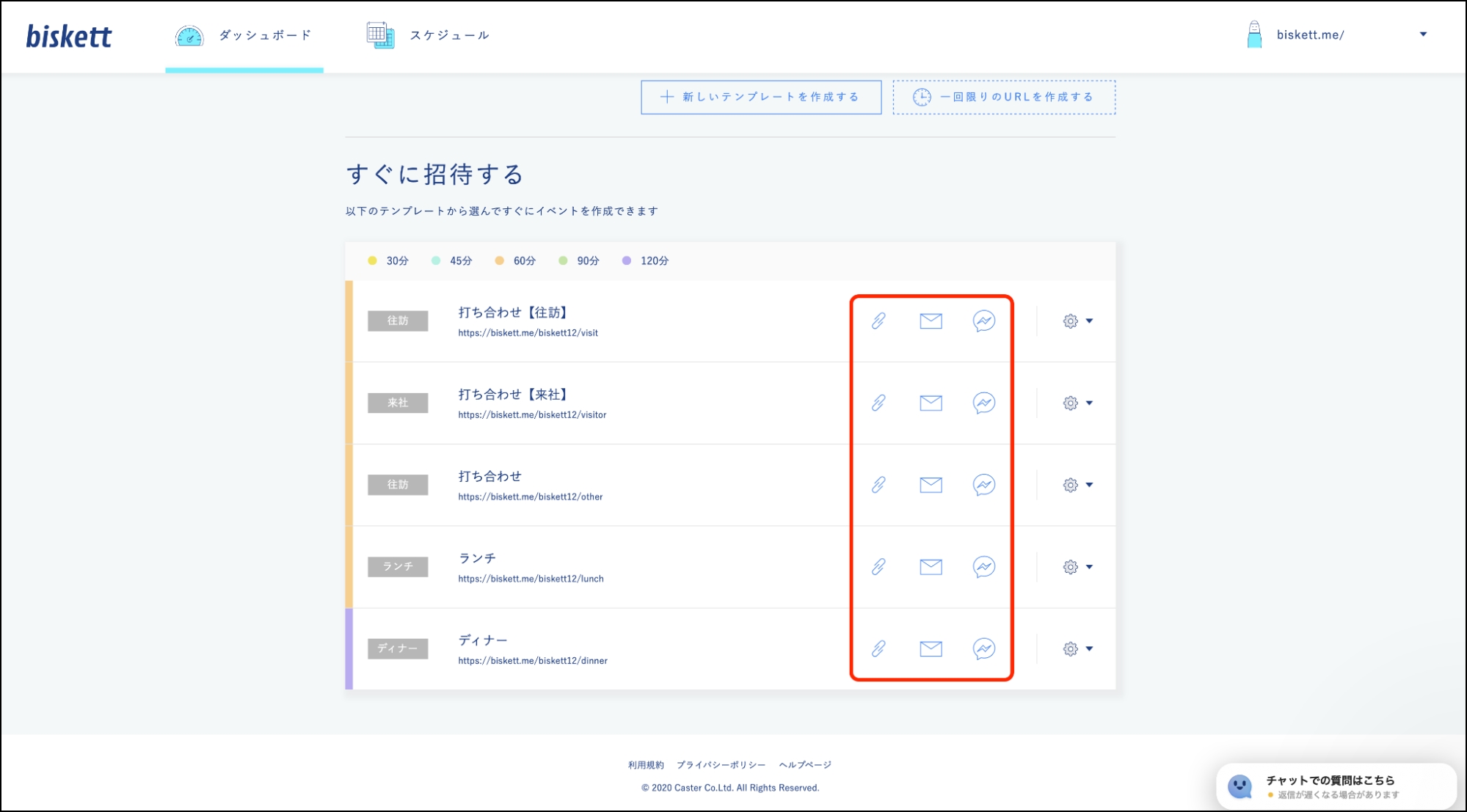The image size is (1467, 812).
Task: Click envelope icon for ディナー template
Action: [x=931, y=648]
